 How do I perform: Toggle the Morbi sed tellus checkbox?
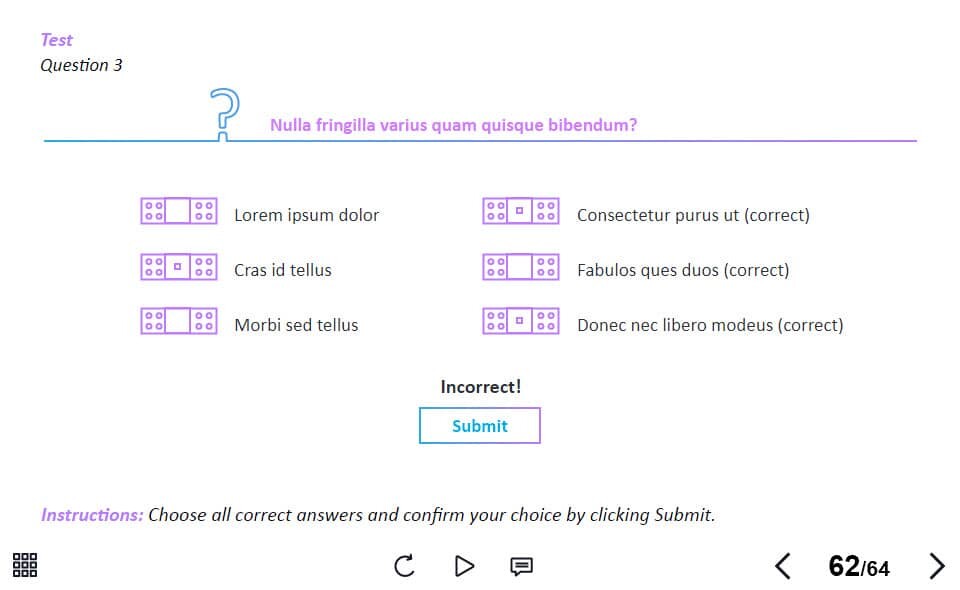178,321
